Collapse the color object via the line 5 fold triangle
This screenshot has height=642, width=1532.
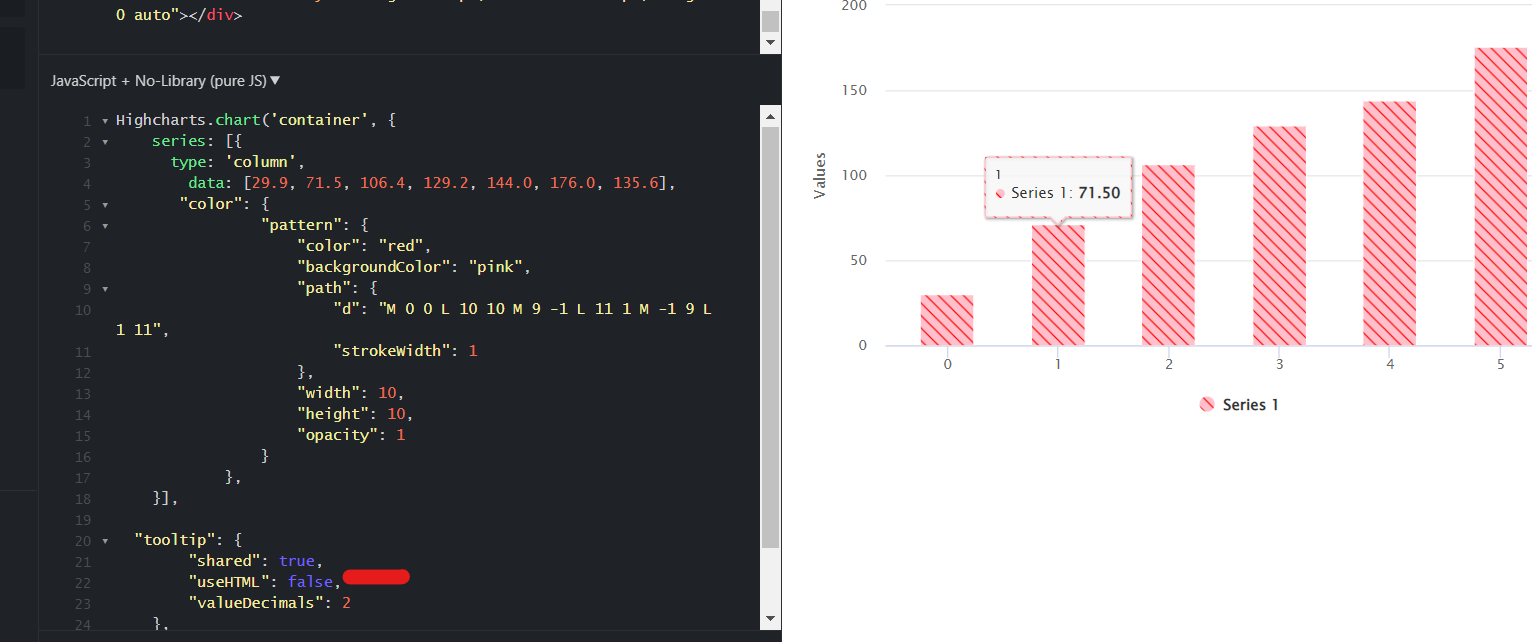tap(104, 204)
